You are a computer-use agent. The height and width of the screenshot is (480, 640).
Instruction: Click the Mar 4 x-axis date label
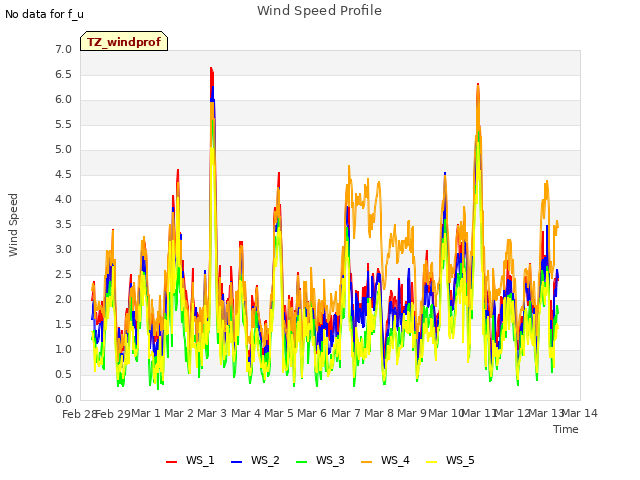[x=246, y=413]
